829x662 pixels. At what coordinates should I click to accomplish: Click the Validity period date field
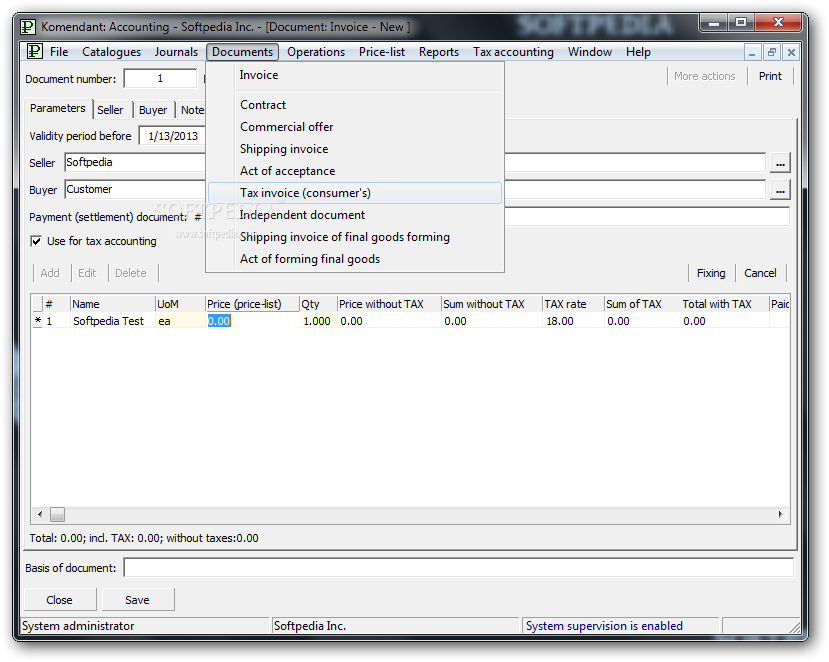pyautogui.click(x=172, y=136)
